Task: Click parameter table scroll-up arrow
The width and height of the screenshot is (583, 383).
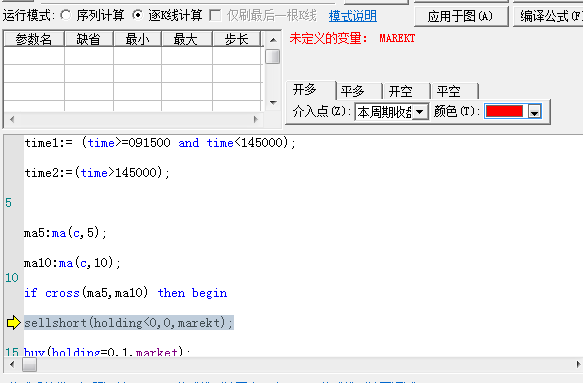Action: 273,40
